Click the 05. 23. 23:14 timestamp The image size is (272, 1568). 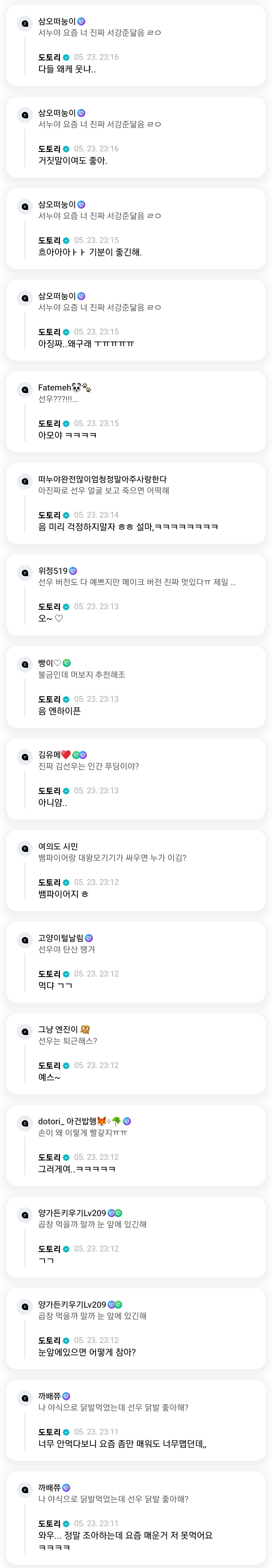point(96,515)
